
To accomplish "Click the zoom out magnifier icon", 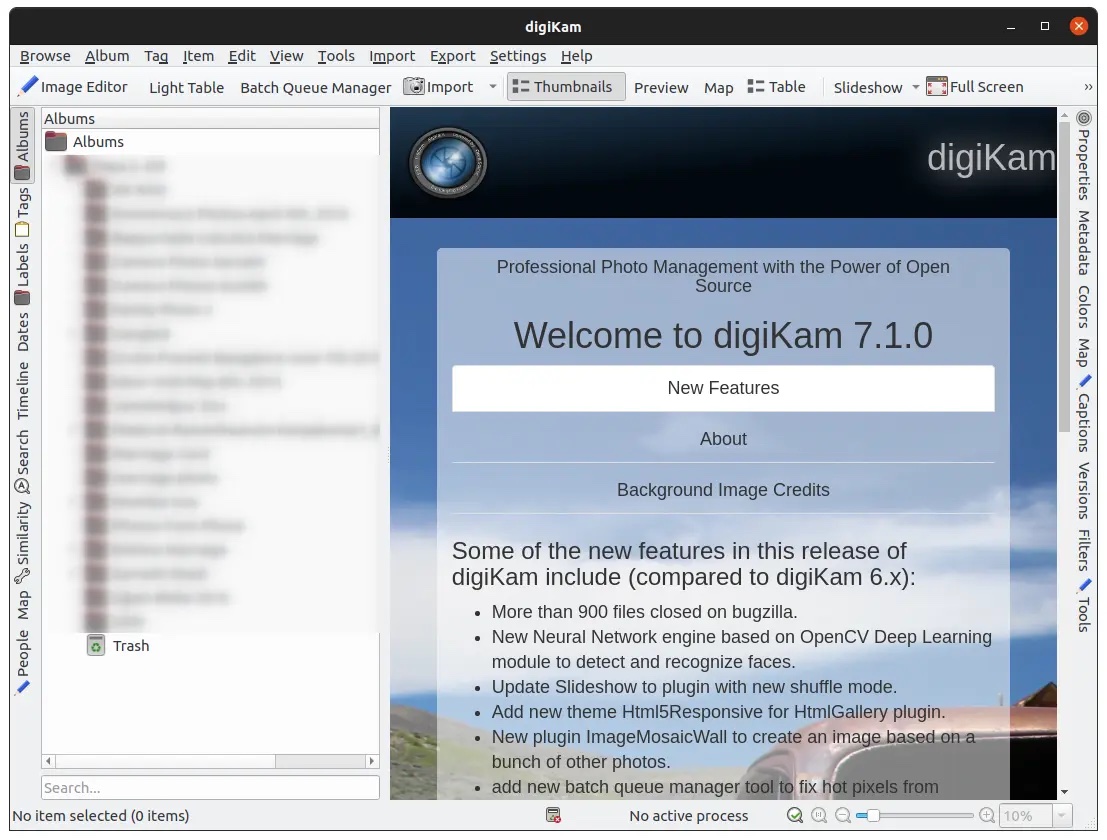I will [x=843, y=816].
